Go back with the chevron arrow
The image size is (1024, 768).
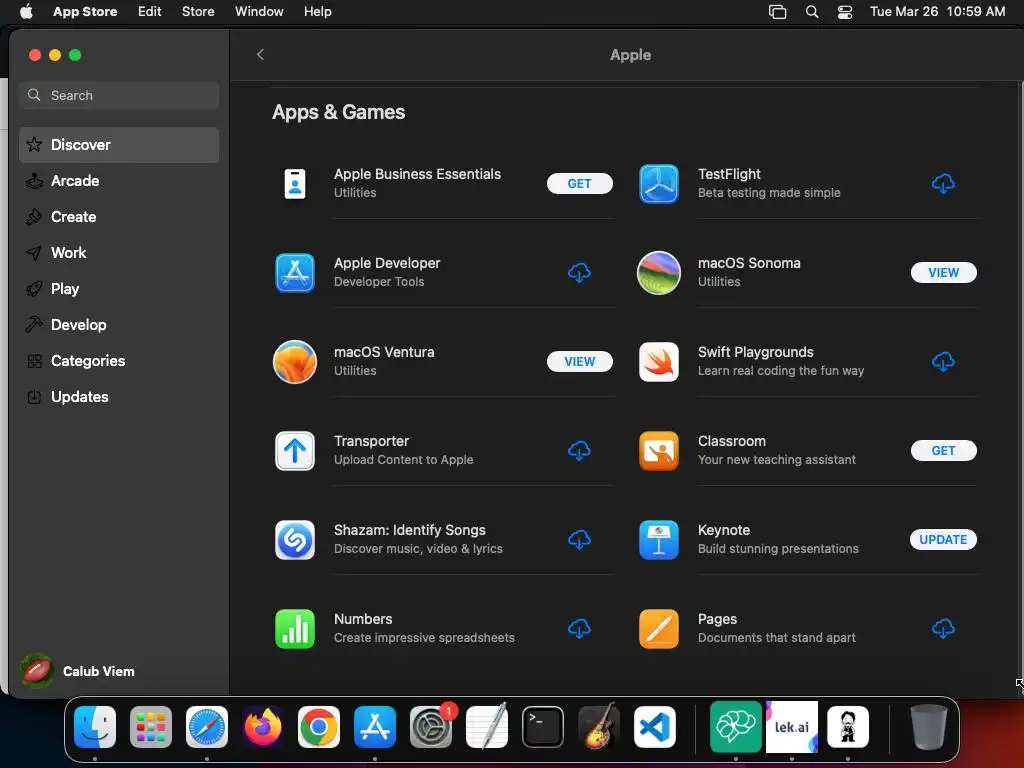coord(260,54)
